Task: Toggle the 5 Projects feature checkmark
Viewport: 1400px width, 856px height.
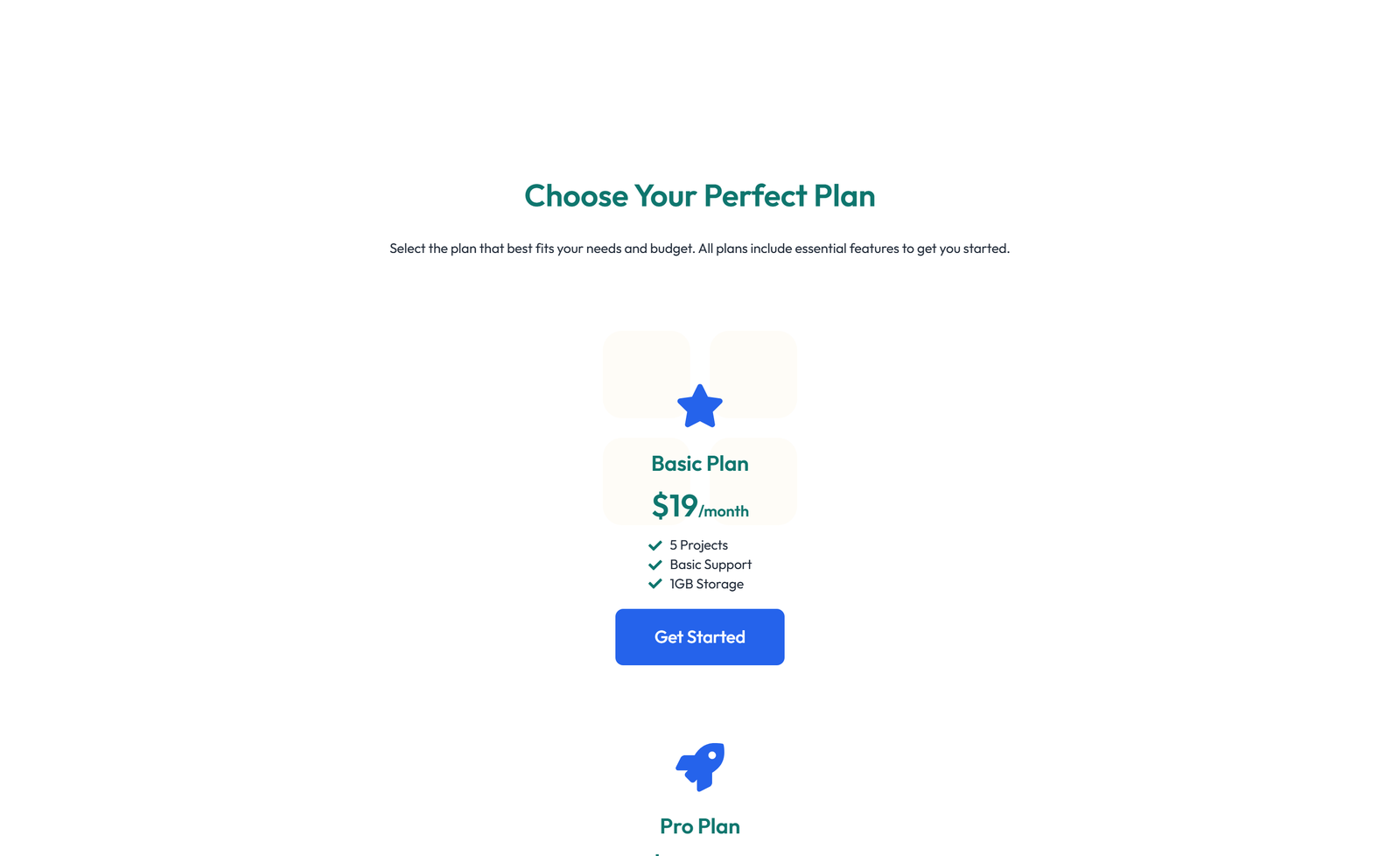Action: (654, 544)
